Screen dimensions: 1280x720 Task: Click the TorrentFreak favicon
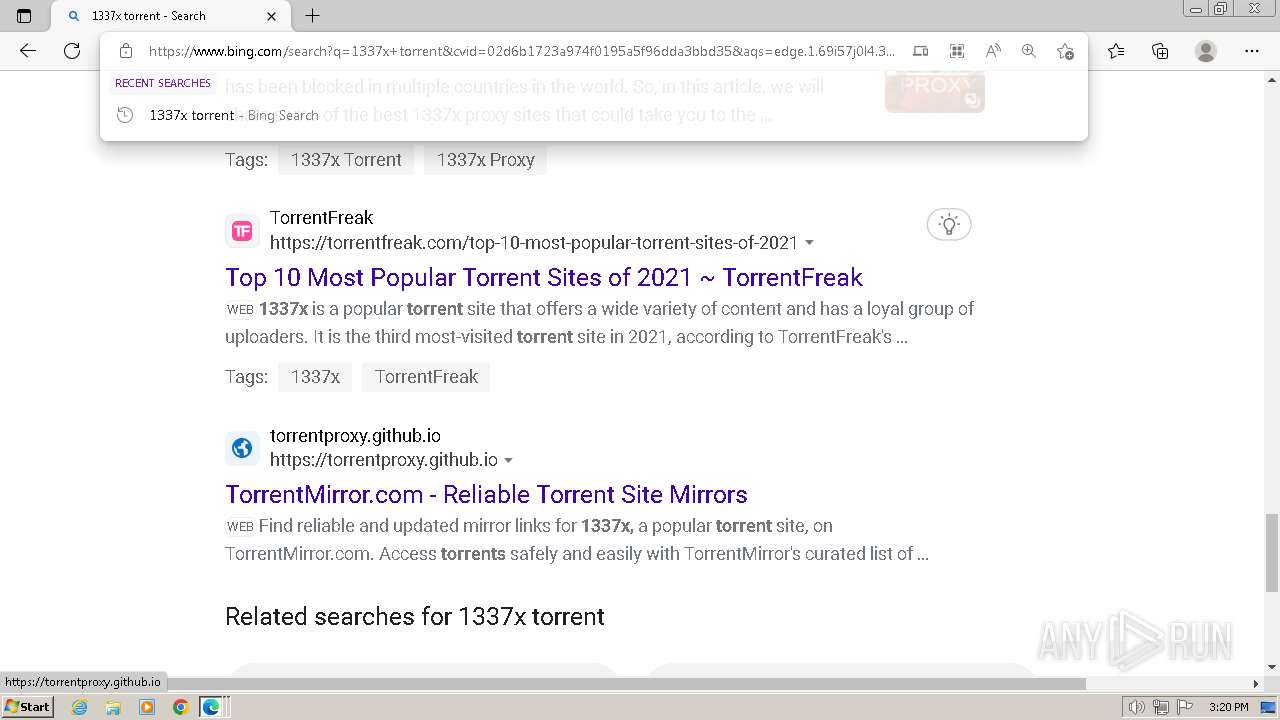click(x=242, y=231)
